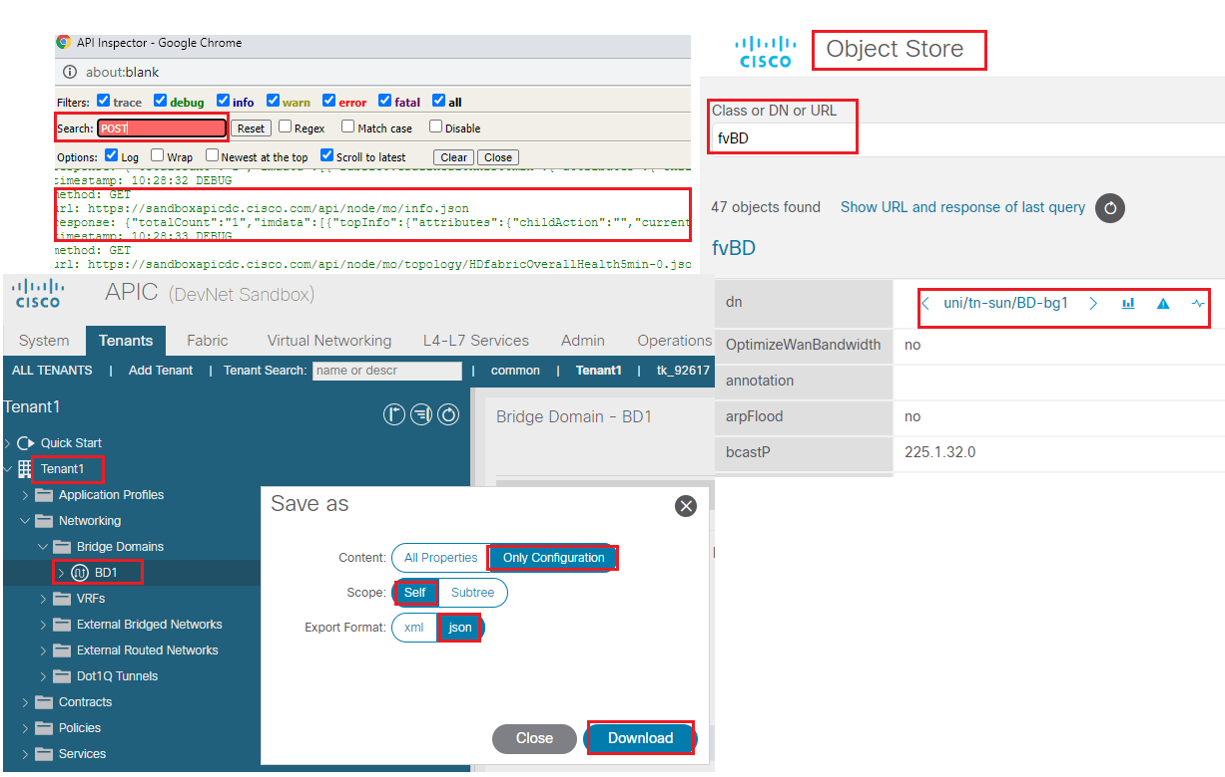Viewport: 1225px width, 777px height.
Task: Click the Reset button beside Search
Action: [251, 128]
